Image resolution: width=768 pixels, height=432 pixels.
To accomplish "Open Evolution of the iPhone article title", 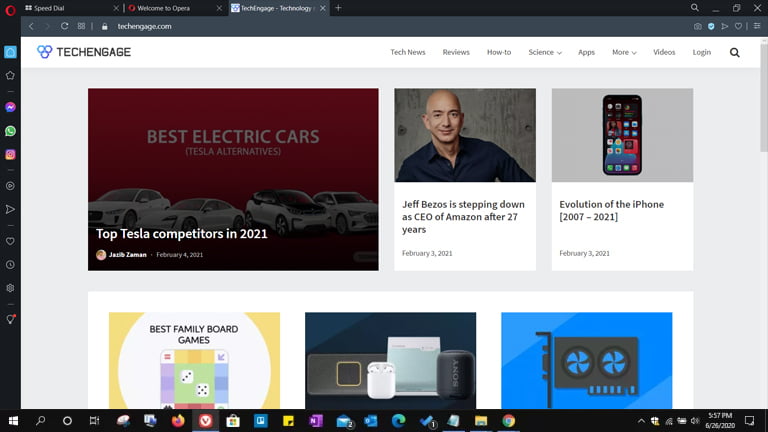I will pos(612,211).
